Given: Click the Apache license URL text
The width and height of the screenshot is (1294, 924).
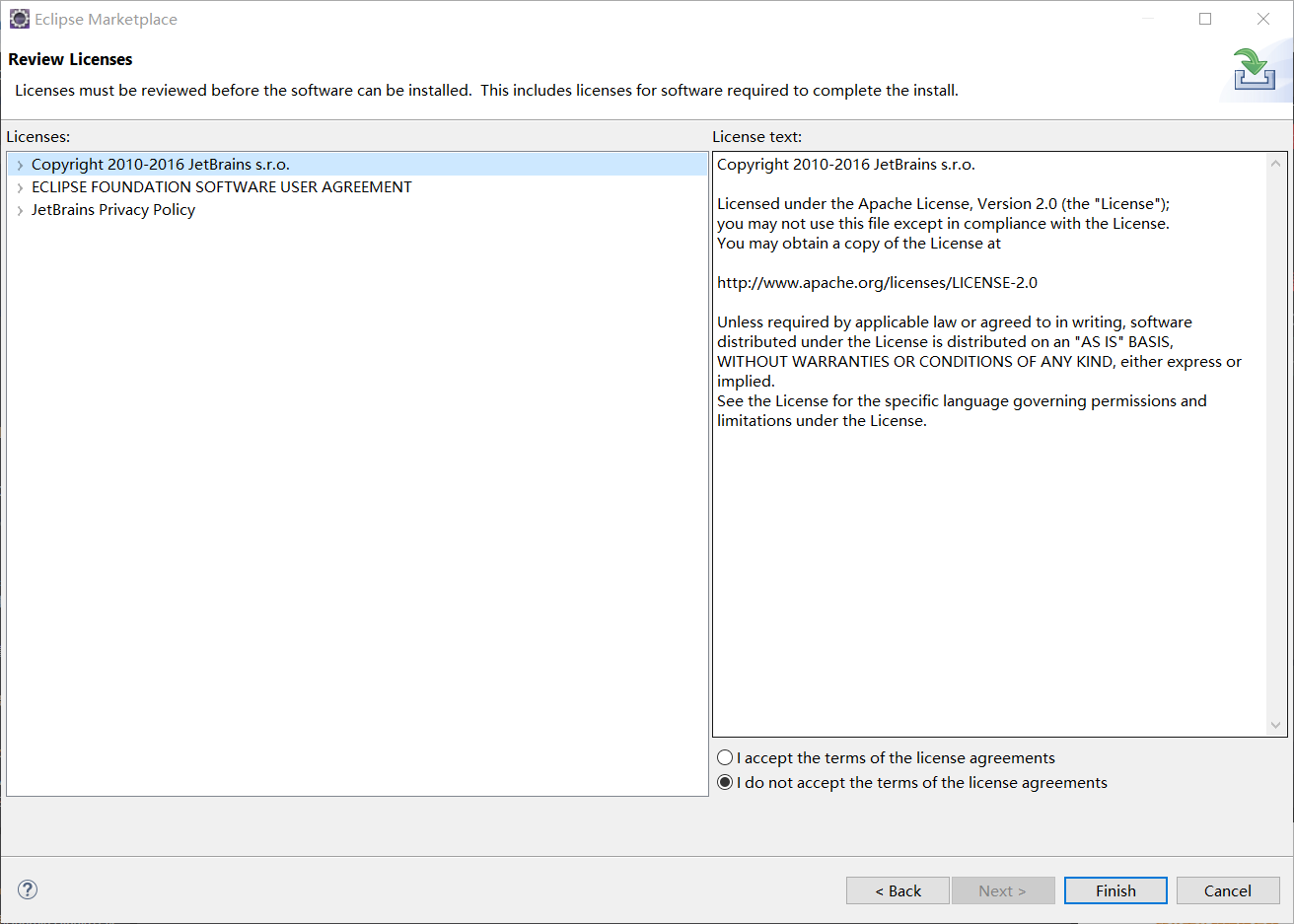Looking at the screenshot, I should tap(877, 283).
